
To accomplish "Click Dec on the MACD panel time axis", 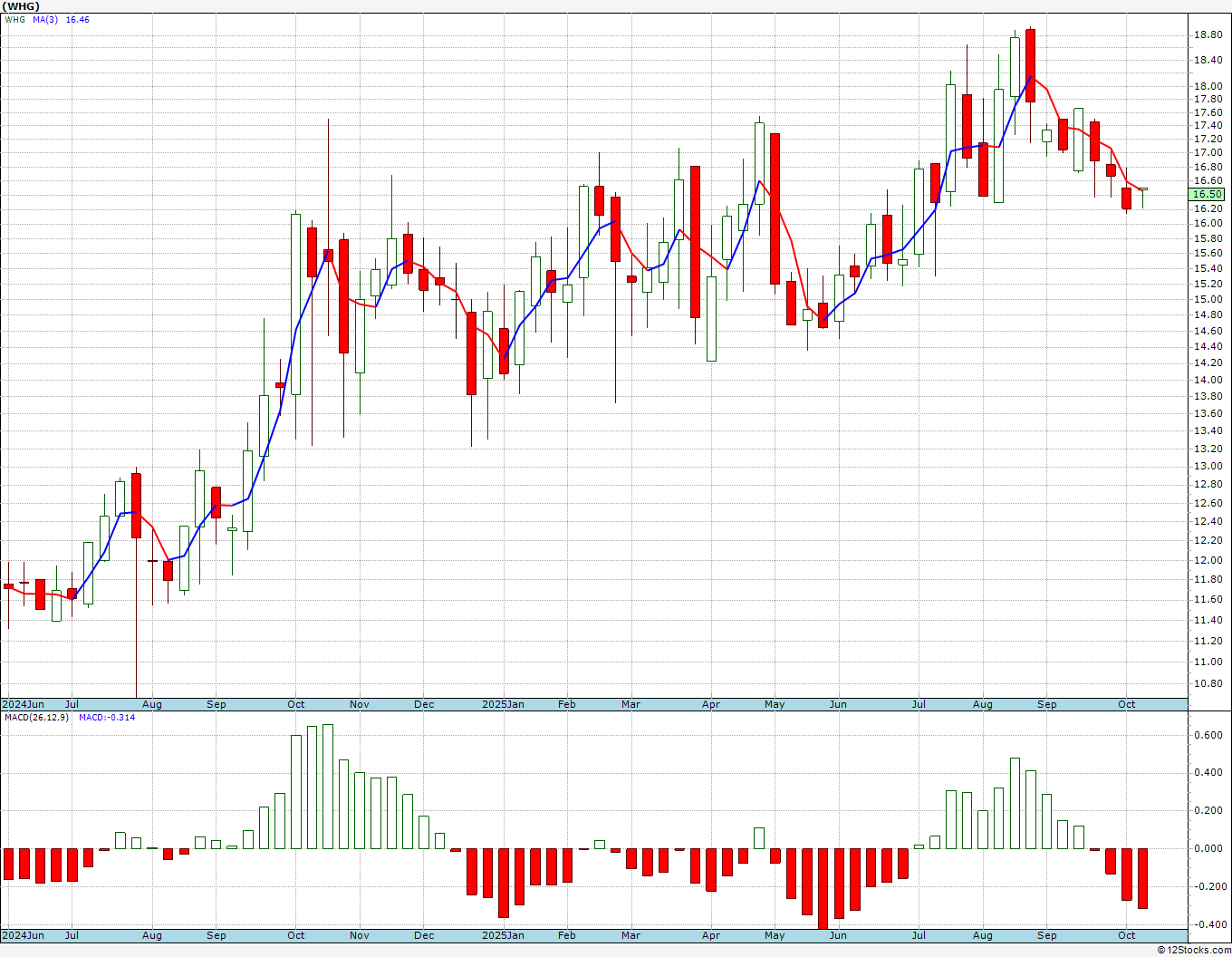I will 424,935.
